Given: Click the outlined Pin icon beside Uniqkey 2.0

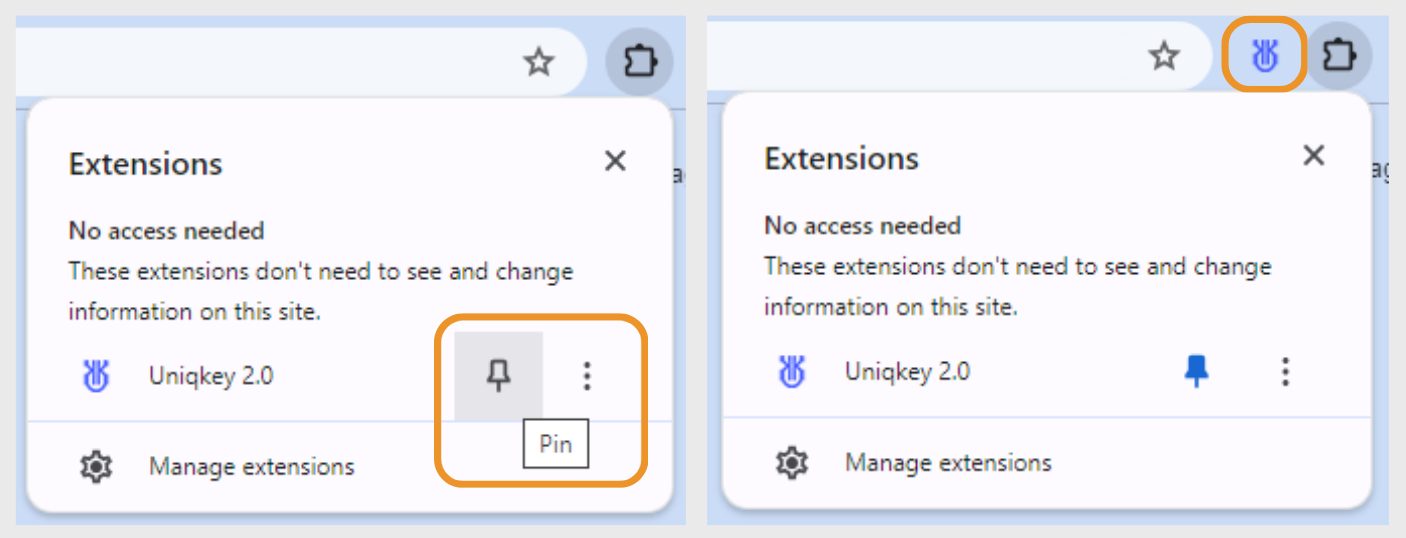Looking at the screenshot, I should click(498, 376).
